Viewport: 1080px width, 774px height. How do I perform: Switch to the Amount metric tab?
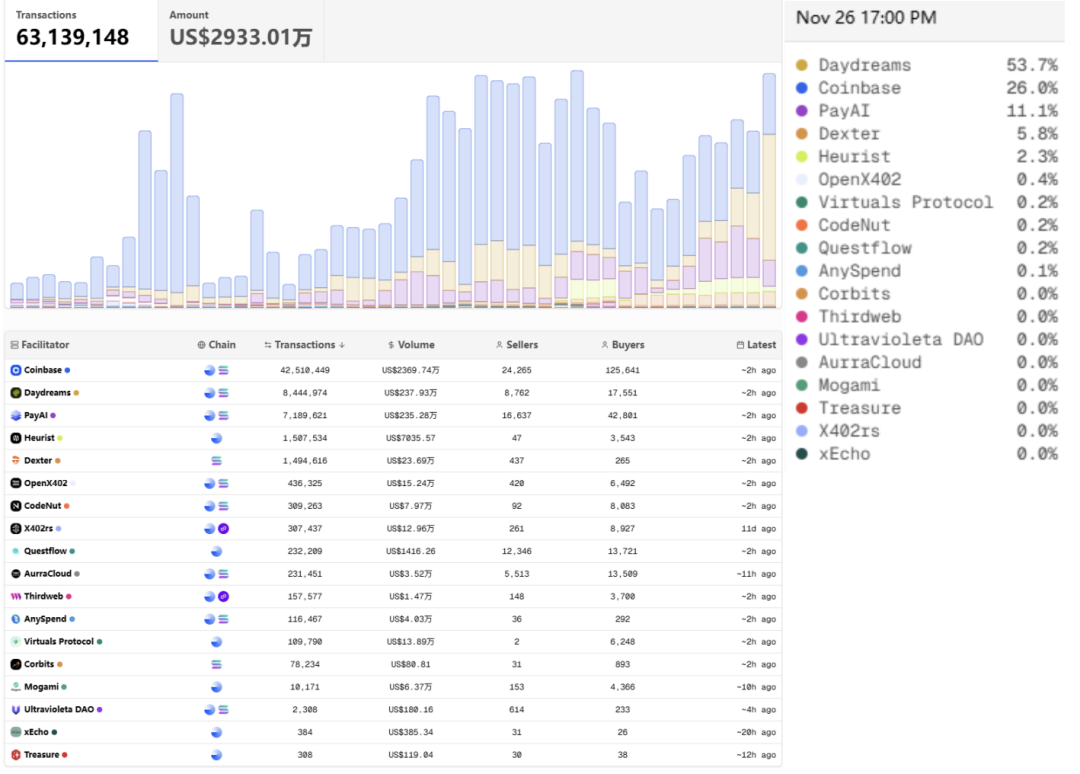click(240, 30)
